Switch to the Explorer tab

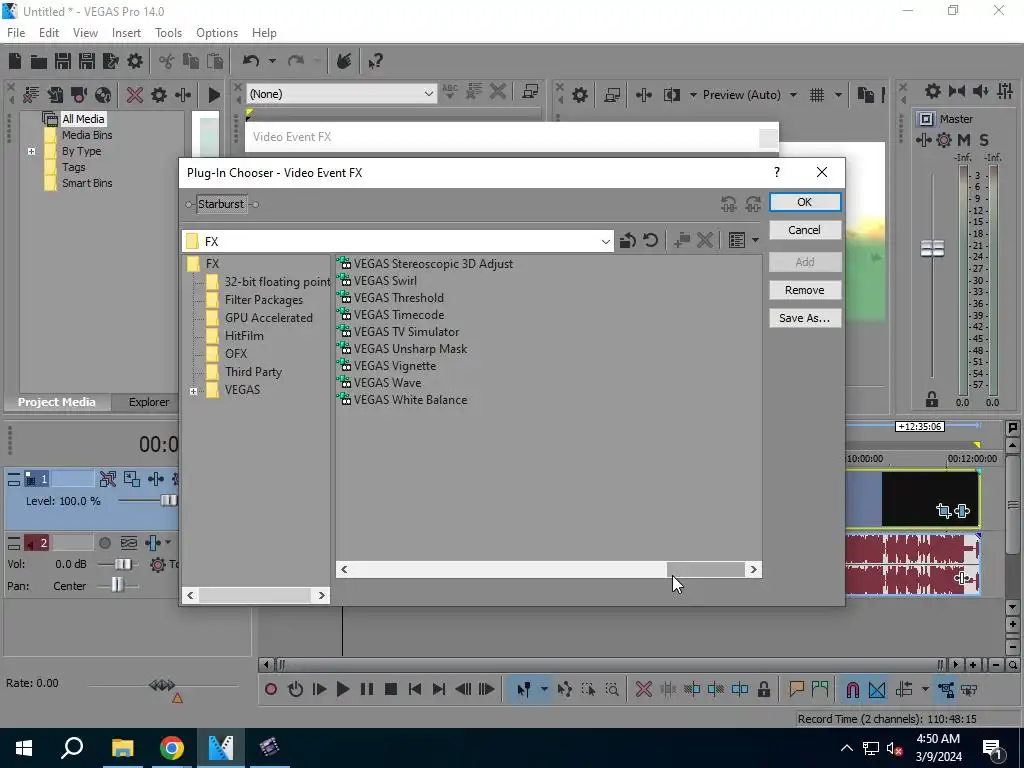149,402
